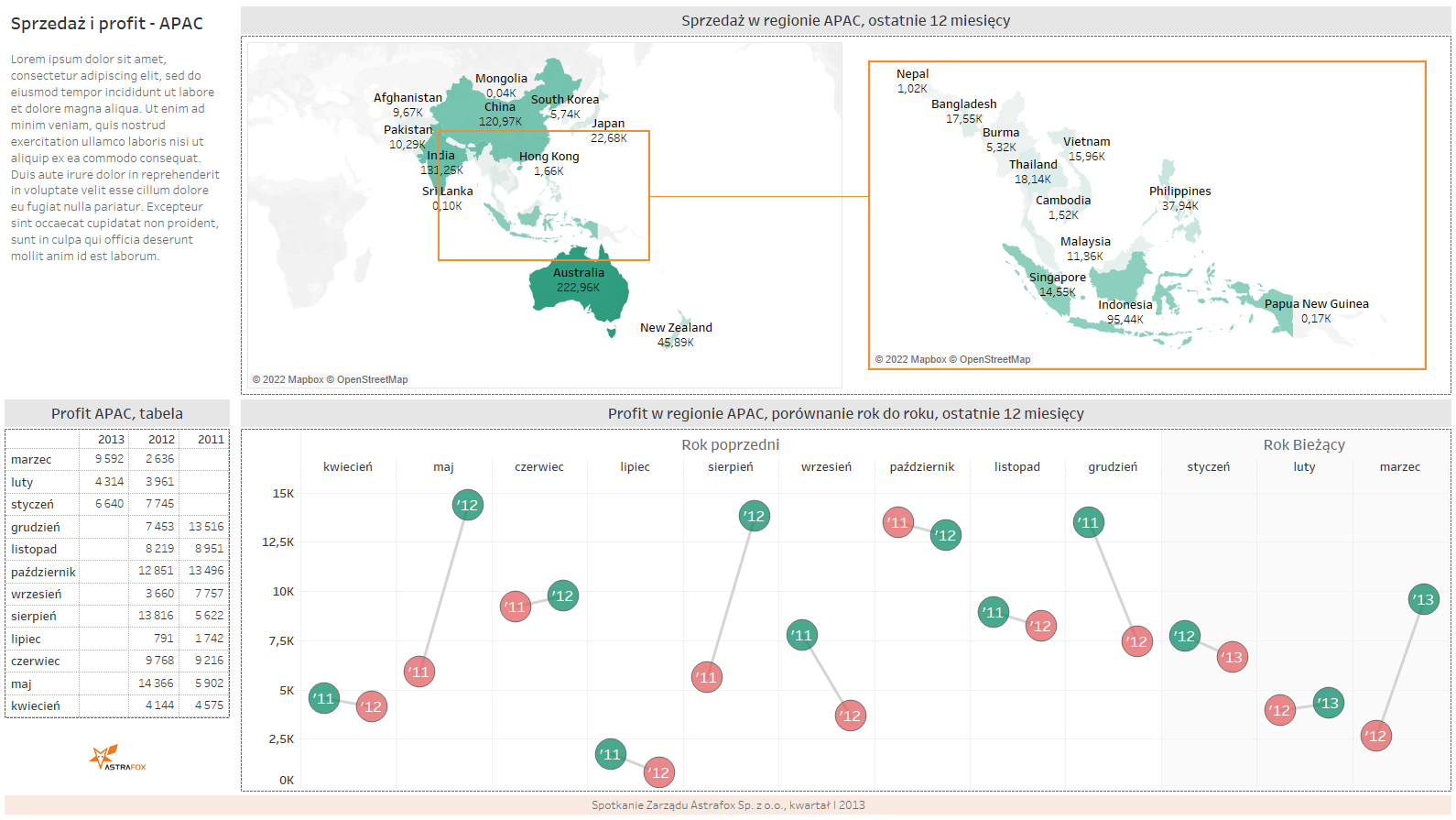
Task: Select the green '13 marker for marzec
Action: click(1423, 600)
